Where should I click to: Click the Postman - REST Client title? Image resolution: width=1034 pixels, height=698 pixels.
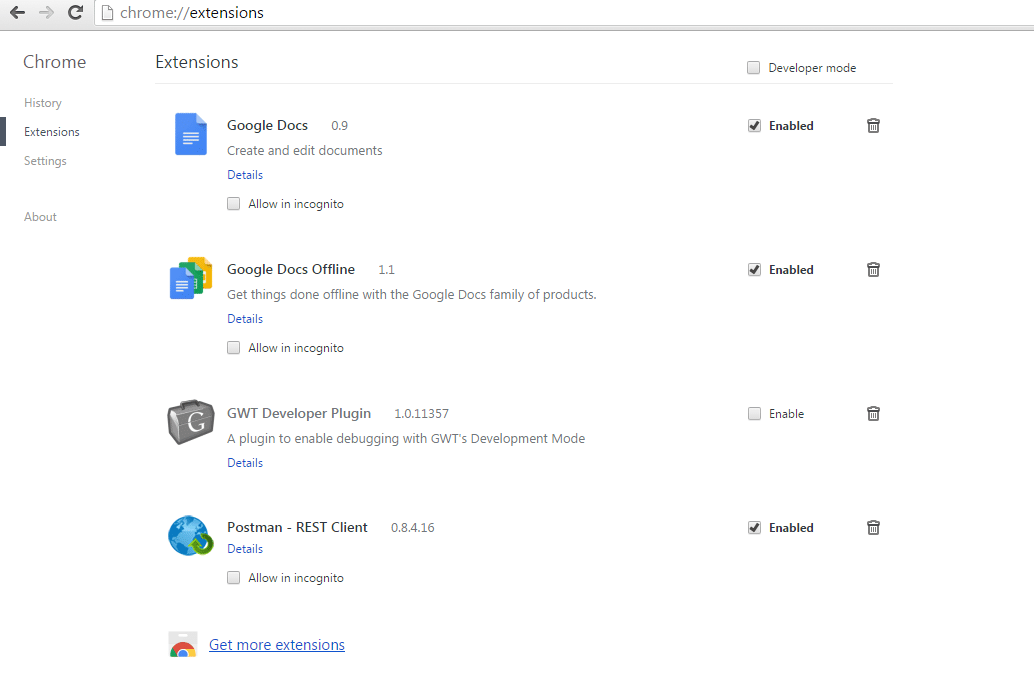point(297,527)
